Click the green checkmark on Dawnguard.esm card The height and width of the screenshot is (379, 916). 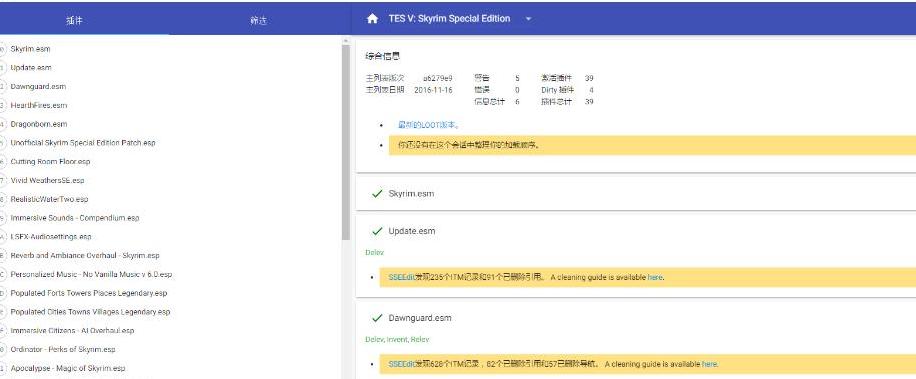click(377, 318)
